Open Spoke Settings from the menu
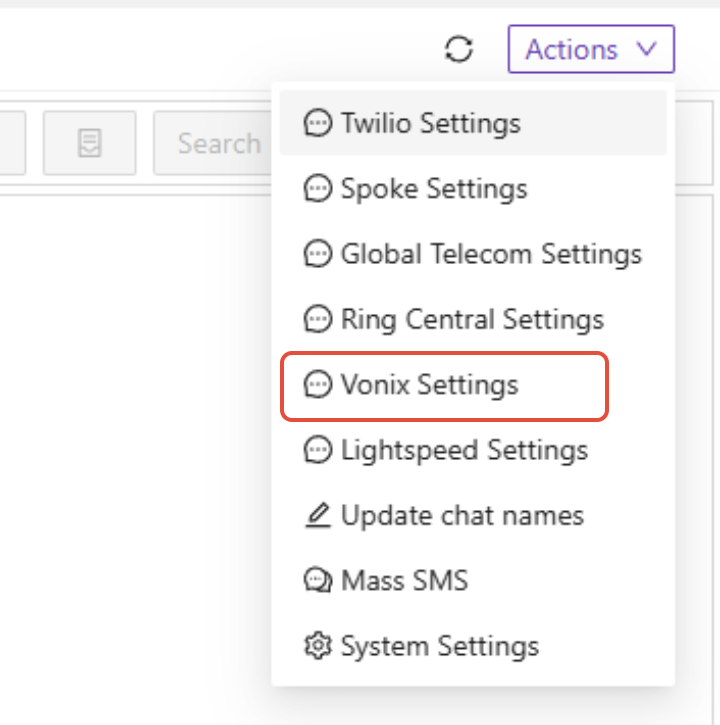 pos(473,188)
